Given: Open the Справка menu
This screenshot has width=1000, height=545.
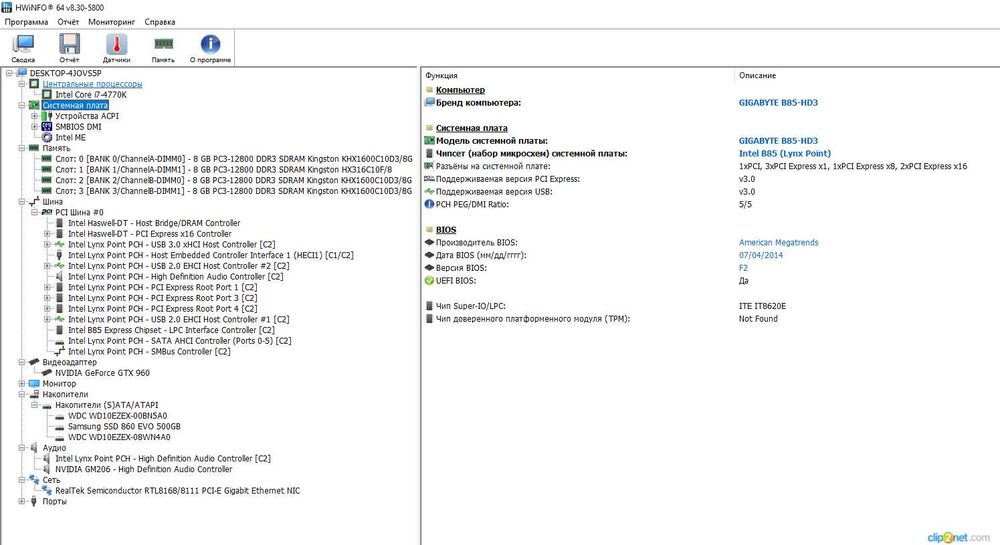Looking at the screenshot, I should click(x=159, y=22).
